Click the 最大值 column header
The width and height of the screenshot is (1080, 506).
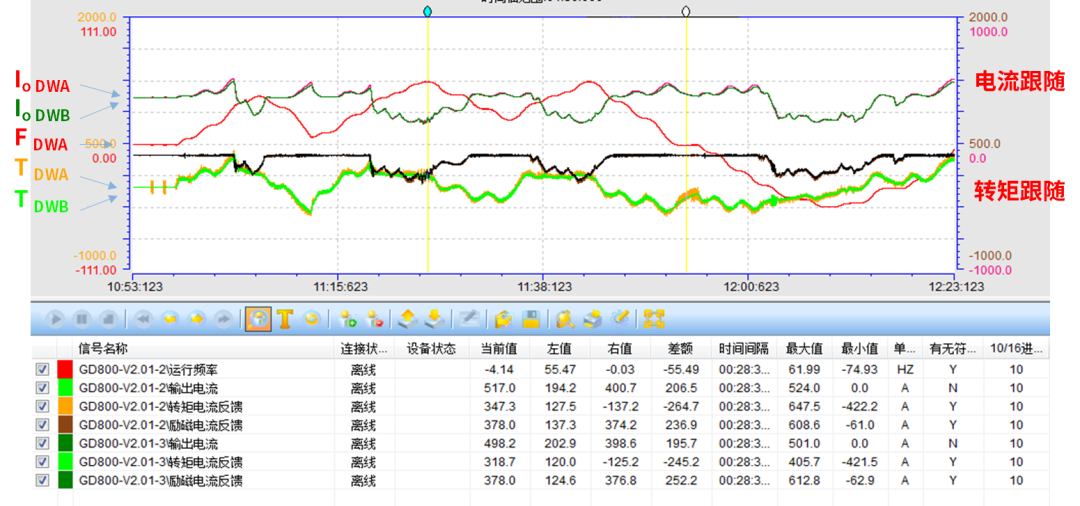(x=803, y=349)
